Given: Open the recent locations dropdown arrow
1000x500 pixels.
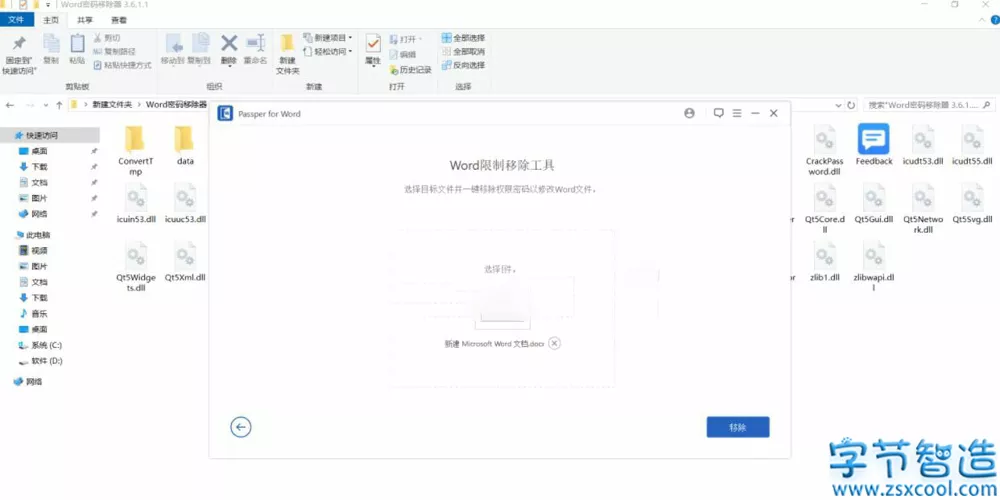Looking at the screenshot, I should [x=45, y=105].
